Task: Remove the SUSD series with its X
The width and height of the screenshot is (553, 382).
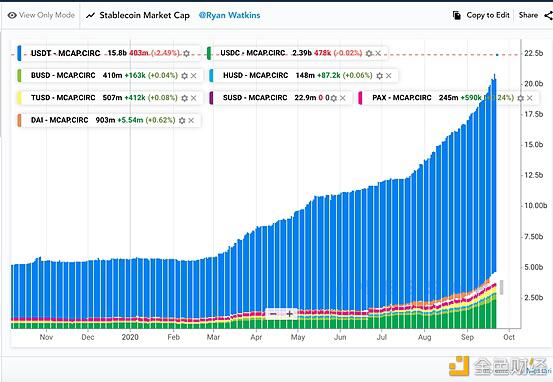Action: click(343, 98)
